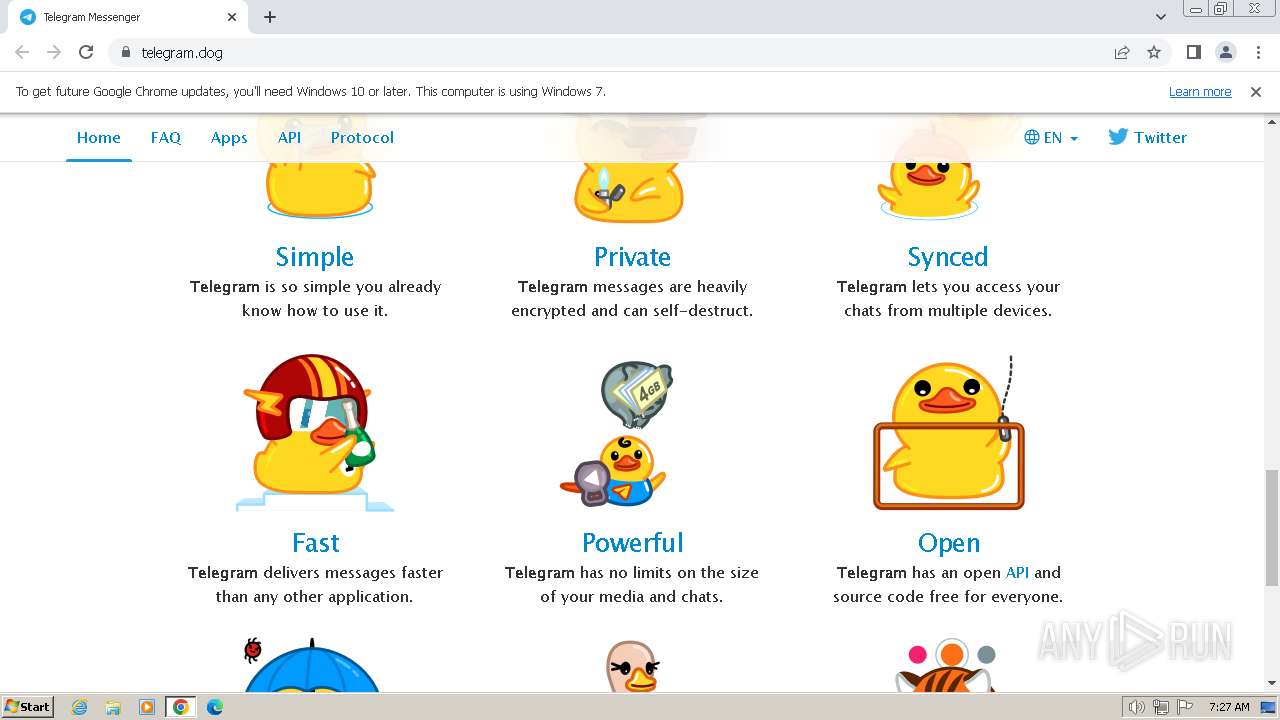The height and width of the screenshot is (720, 1280).
Task: Launch Internet Explorer from taskbar
Action: click(x=80, y=707)
